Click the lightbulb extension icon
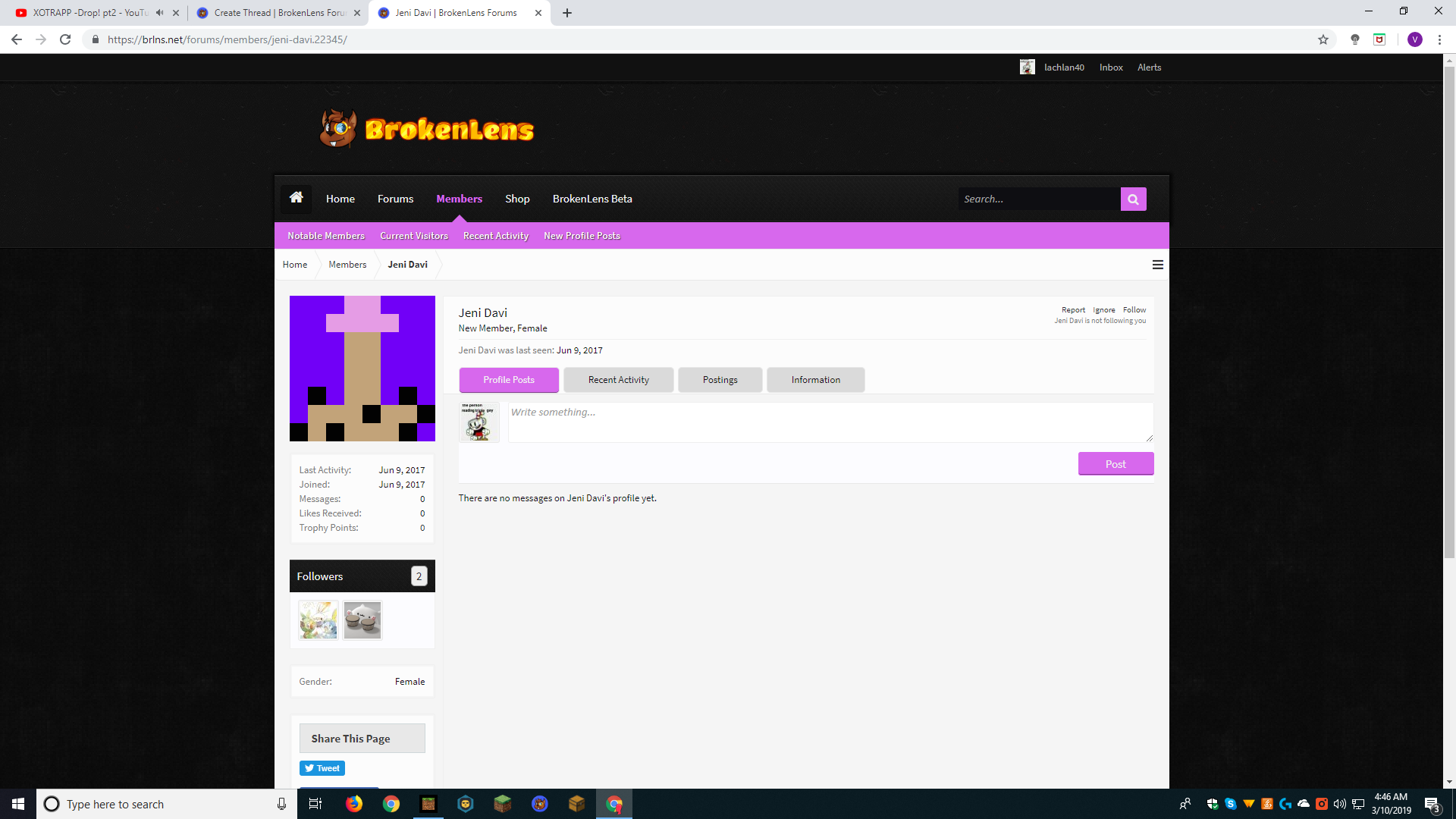The image size is (1456, 819). tap(1355, 39)
